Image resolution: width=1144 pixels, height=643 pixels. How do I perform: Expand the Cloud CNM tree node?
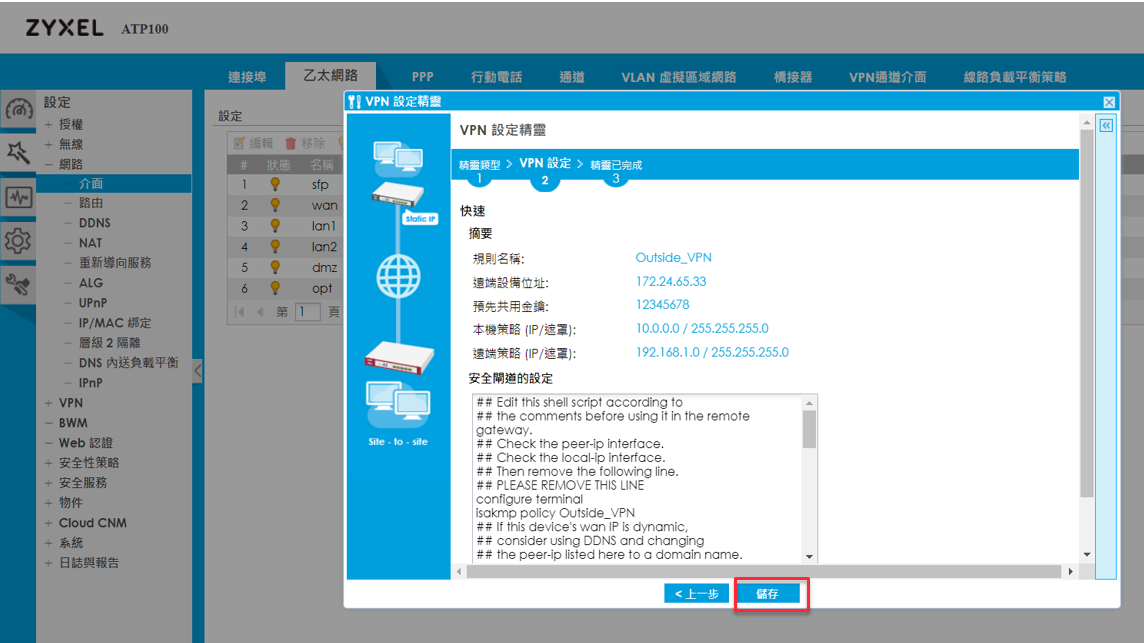[x=48, y=523]
